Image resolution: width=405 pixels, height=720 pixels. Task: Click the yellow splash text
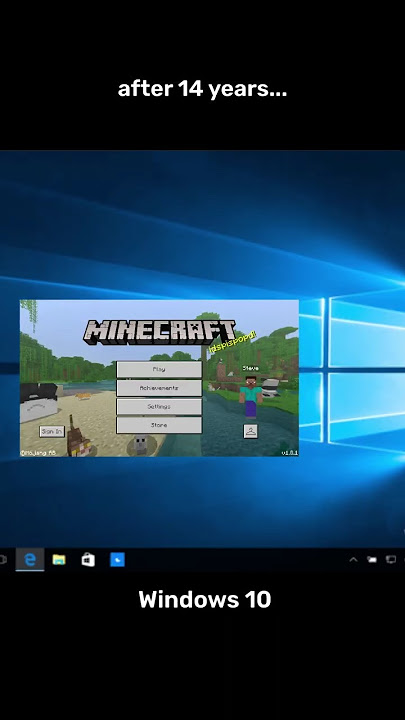pos(232,342)
